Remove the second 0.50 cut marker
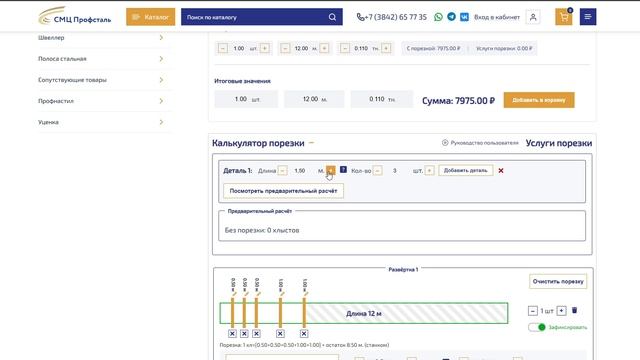The width and height of the screenshot is (640, 360). pyautogui.click(x=244, y=333)
